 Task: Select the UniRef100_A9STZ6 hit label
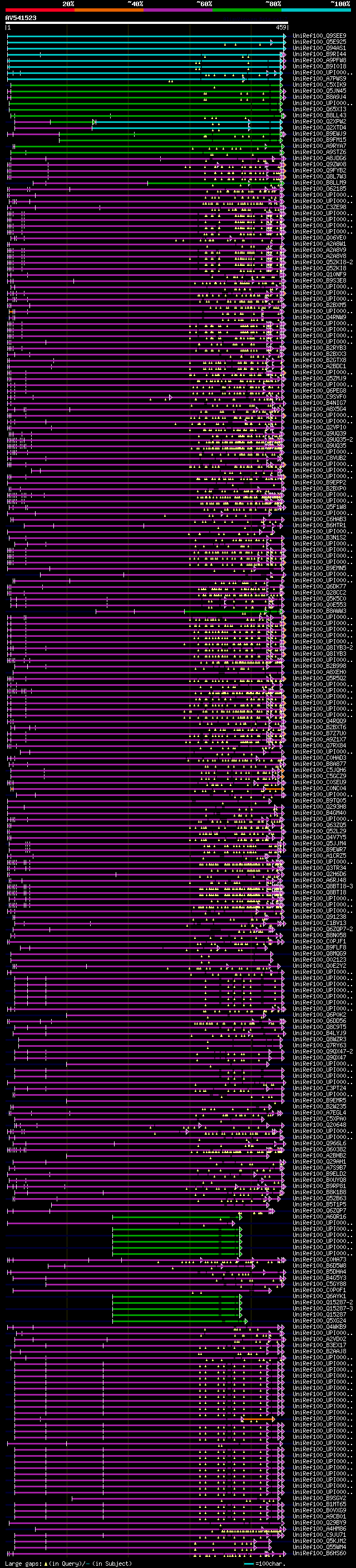319,152
